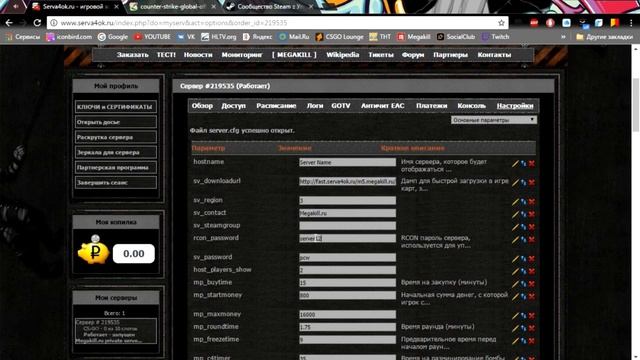The image size is (640, 360).
Task: Open the Партнерская программа button
Action: (x=116, y=167)
